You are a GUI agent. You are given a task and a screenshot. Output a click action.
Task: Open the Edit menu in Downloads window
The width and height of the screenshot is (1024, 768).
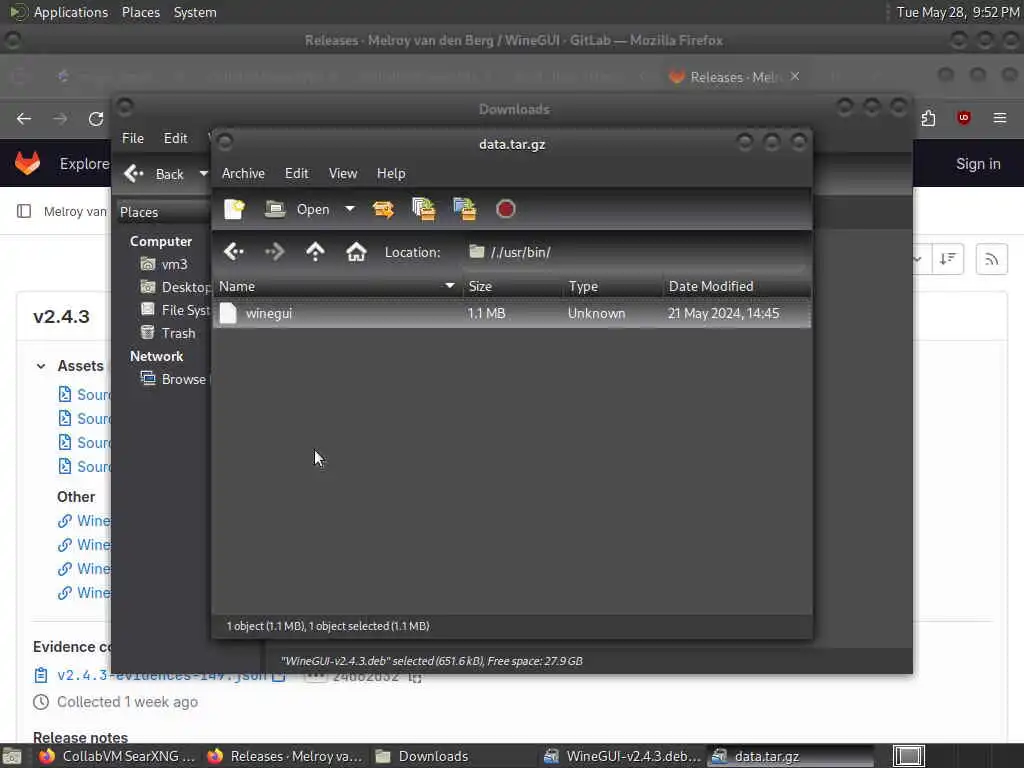(175, 138)
